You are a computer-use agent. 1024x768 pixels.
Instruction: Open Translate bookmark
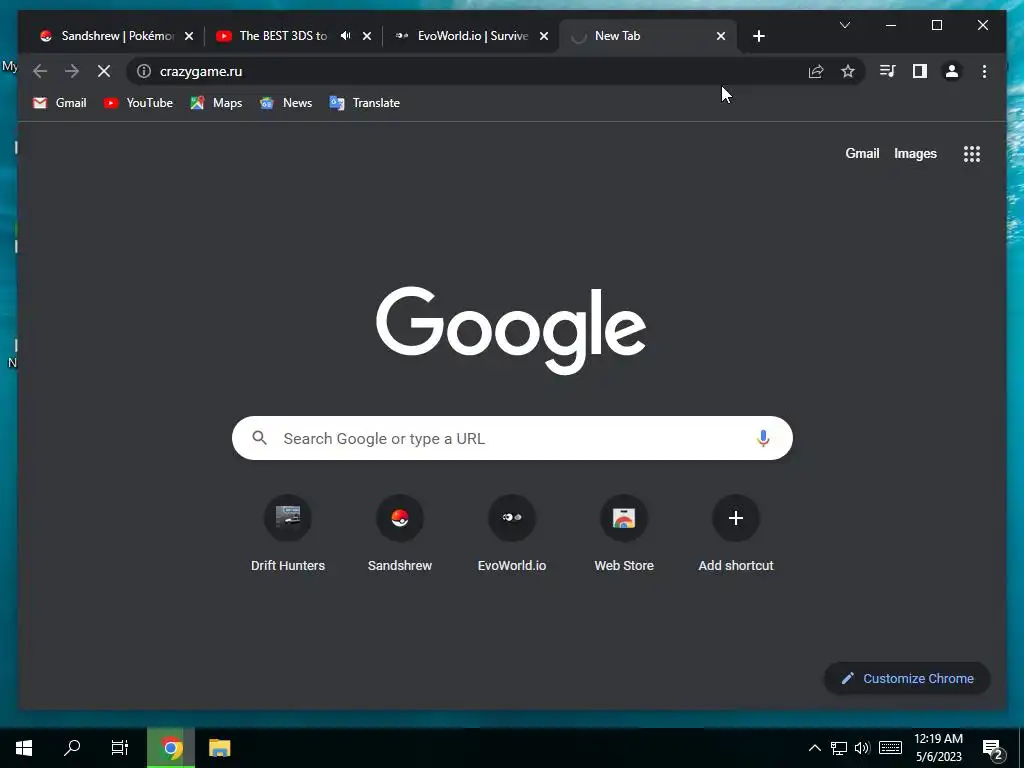[x=364, y=103]
